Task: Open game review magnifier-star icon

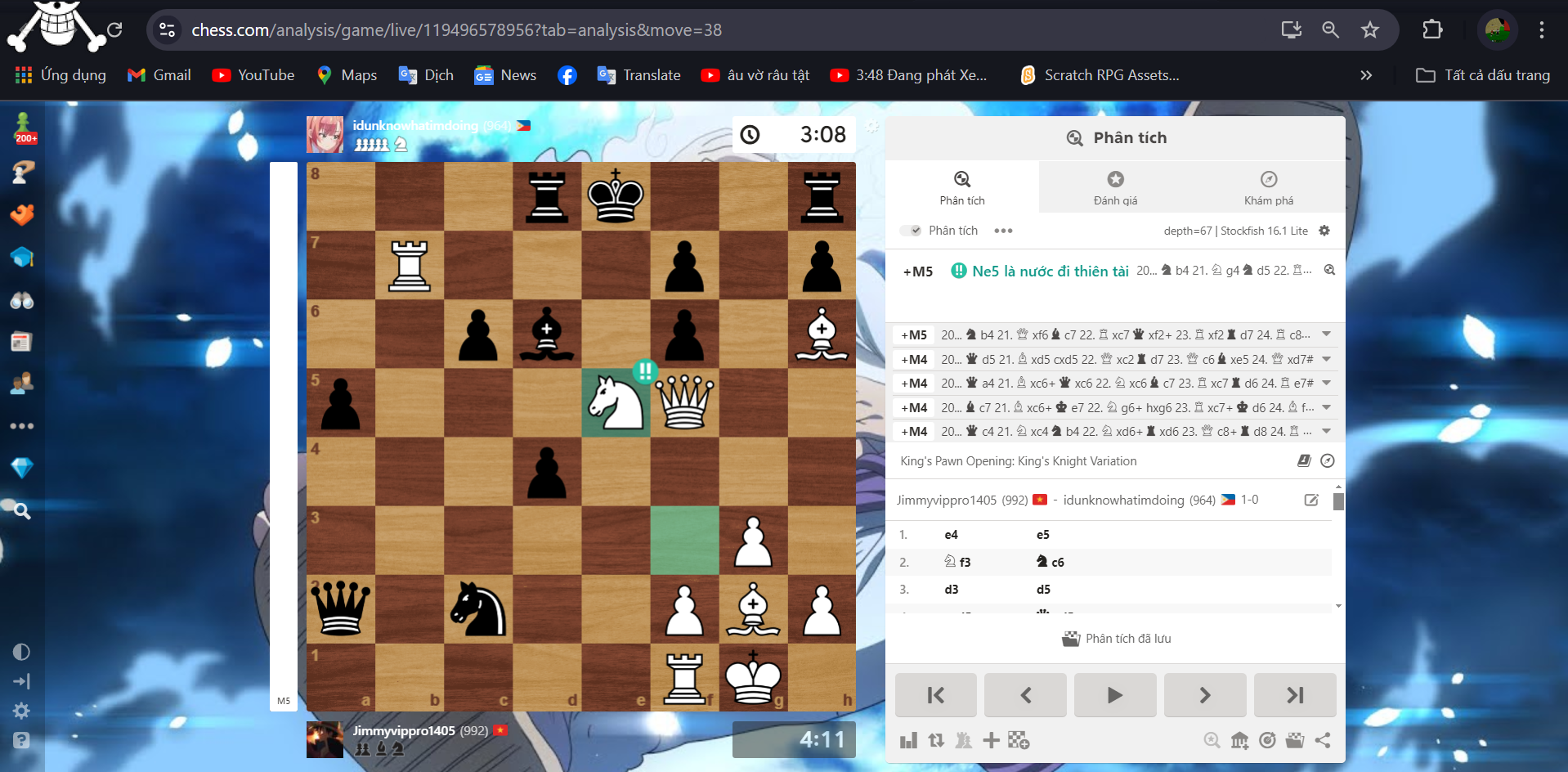Action: 1212,741
